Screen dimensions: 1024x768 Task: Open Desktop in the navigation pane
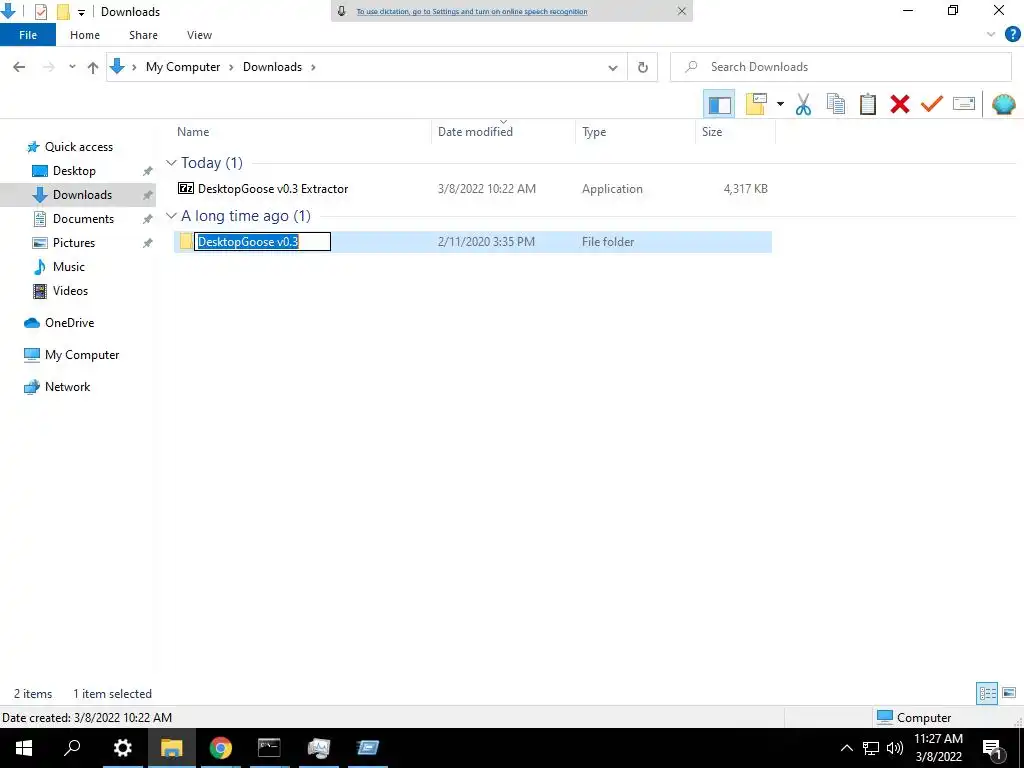pyautogui.click(x=74, y=171)
